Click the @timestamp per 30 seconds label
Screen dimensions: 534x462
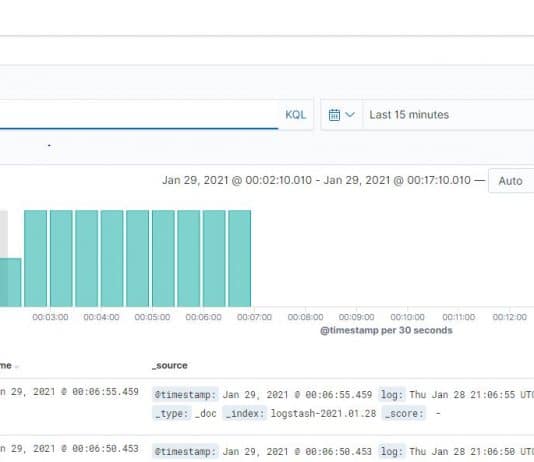pos(386,330)
